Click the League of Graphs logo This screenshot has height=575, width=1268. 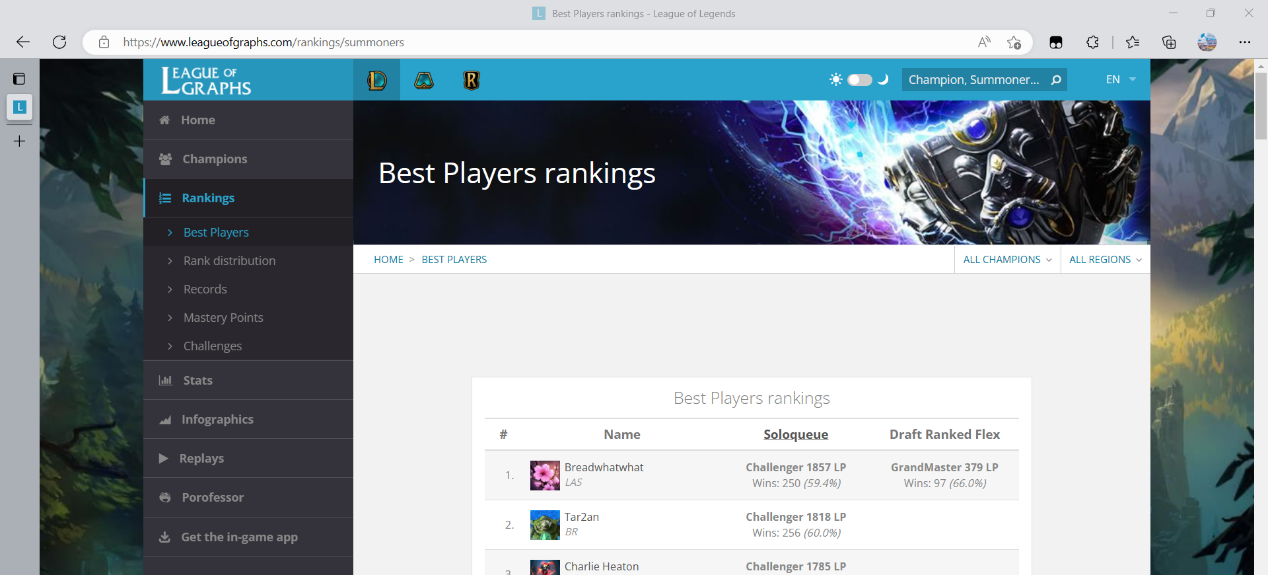[206, 80]
